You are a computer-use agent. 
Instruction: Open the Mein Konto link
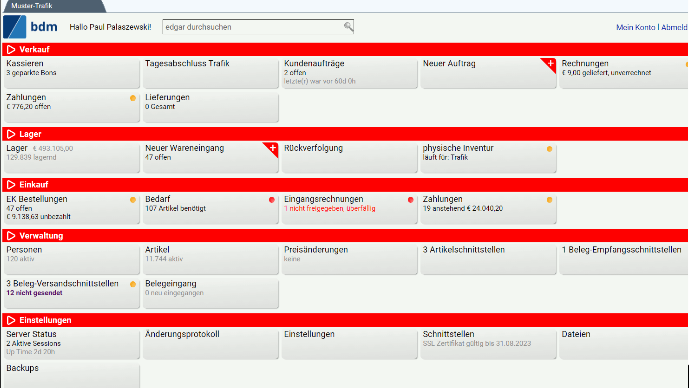click(635, 27)
